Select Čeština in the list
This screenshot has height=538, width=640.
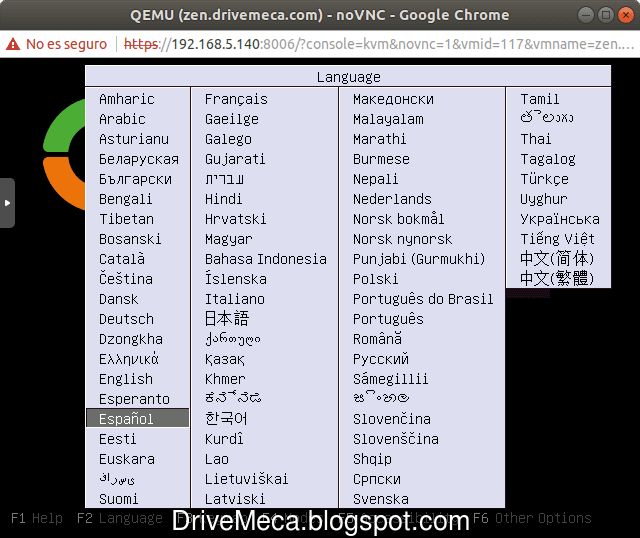[126, 279]
